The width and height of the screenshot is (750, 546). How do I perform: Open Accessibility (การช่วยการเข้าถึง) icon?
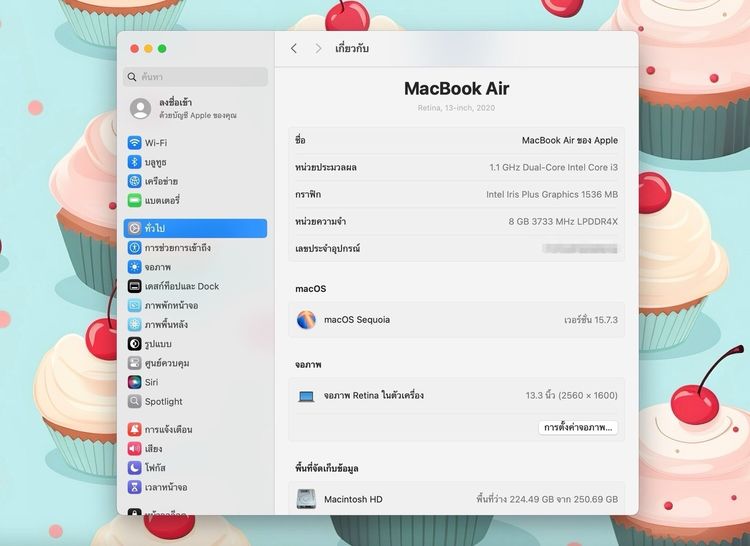point(134,248)
